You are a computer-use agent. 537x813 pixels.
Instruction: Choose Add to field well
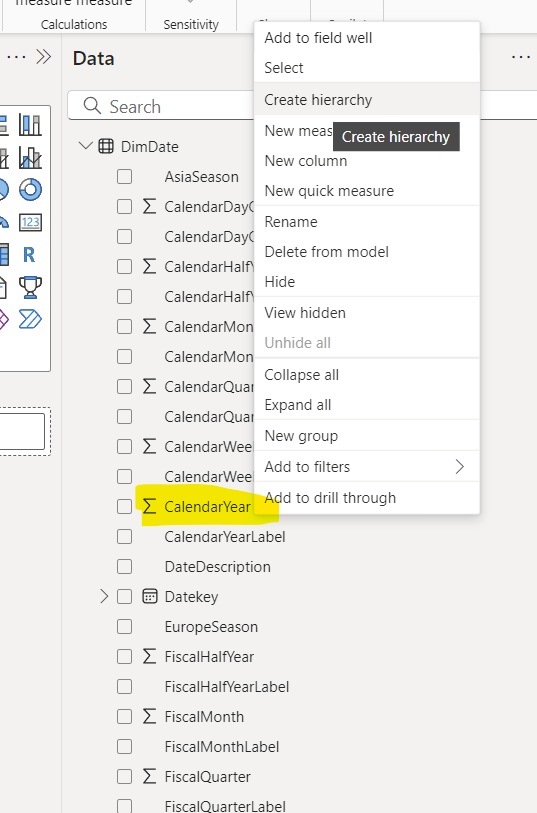pyautogui.click(x=367, y=38)
